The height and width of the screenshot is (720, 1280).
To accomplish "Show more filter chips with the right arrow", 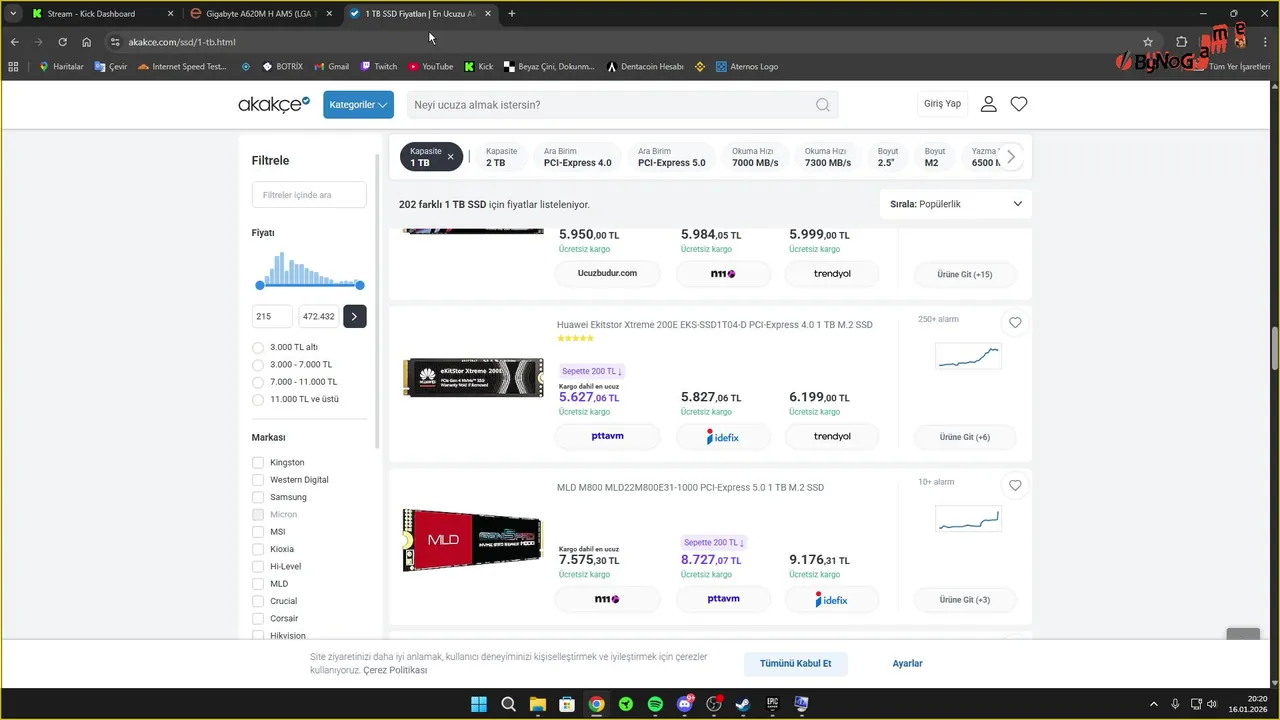I will tap(1011, 157).
